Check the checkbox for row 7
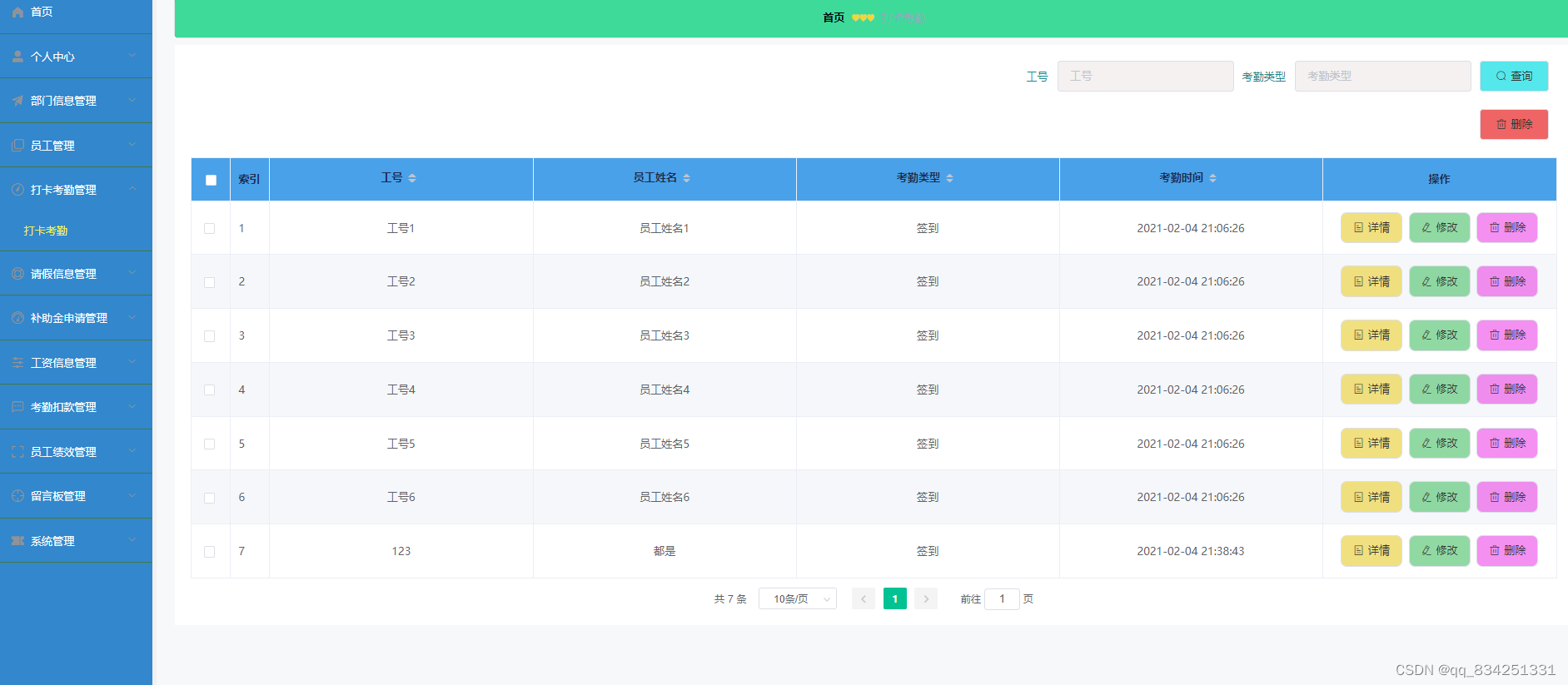 [x=209, y=552]
